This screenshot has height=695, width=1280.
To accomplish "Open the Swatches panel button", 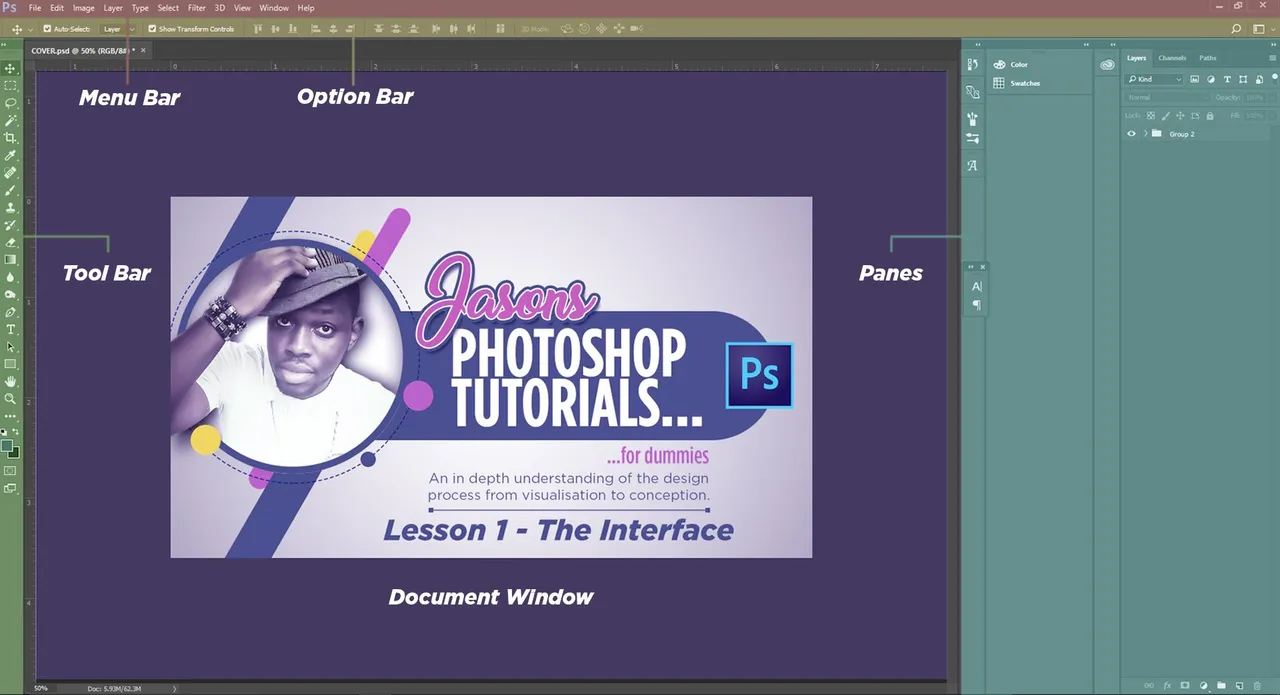I will [x=1017, y=83].
